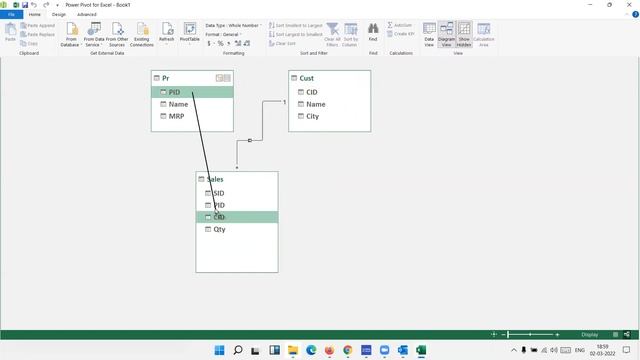Open the Data Type dropdown
The image size is (640, 360).
233,25
